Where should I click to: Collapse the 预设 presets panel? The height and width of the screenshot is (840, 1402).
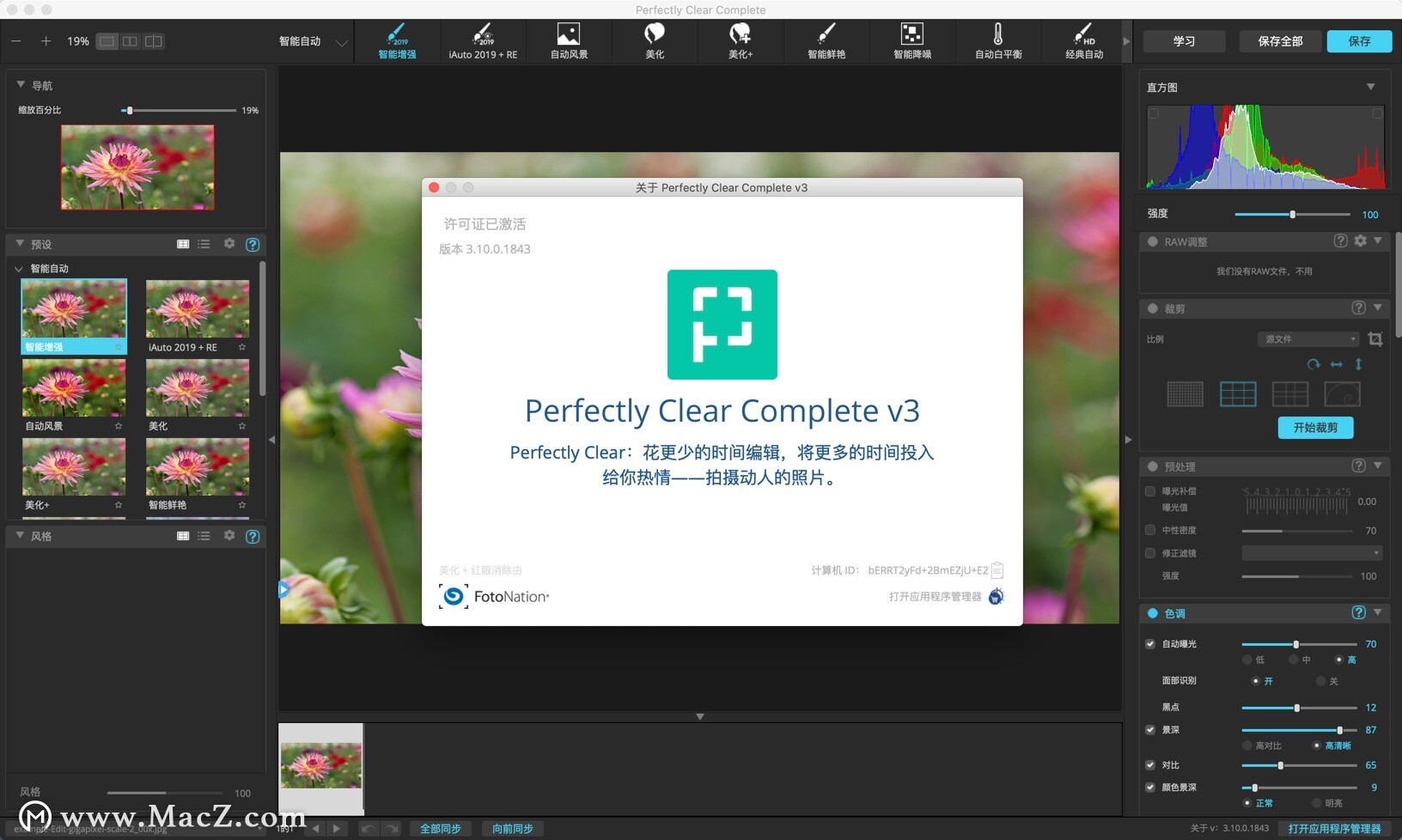[x=20, y=244]
